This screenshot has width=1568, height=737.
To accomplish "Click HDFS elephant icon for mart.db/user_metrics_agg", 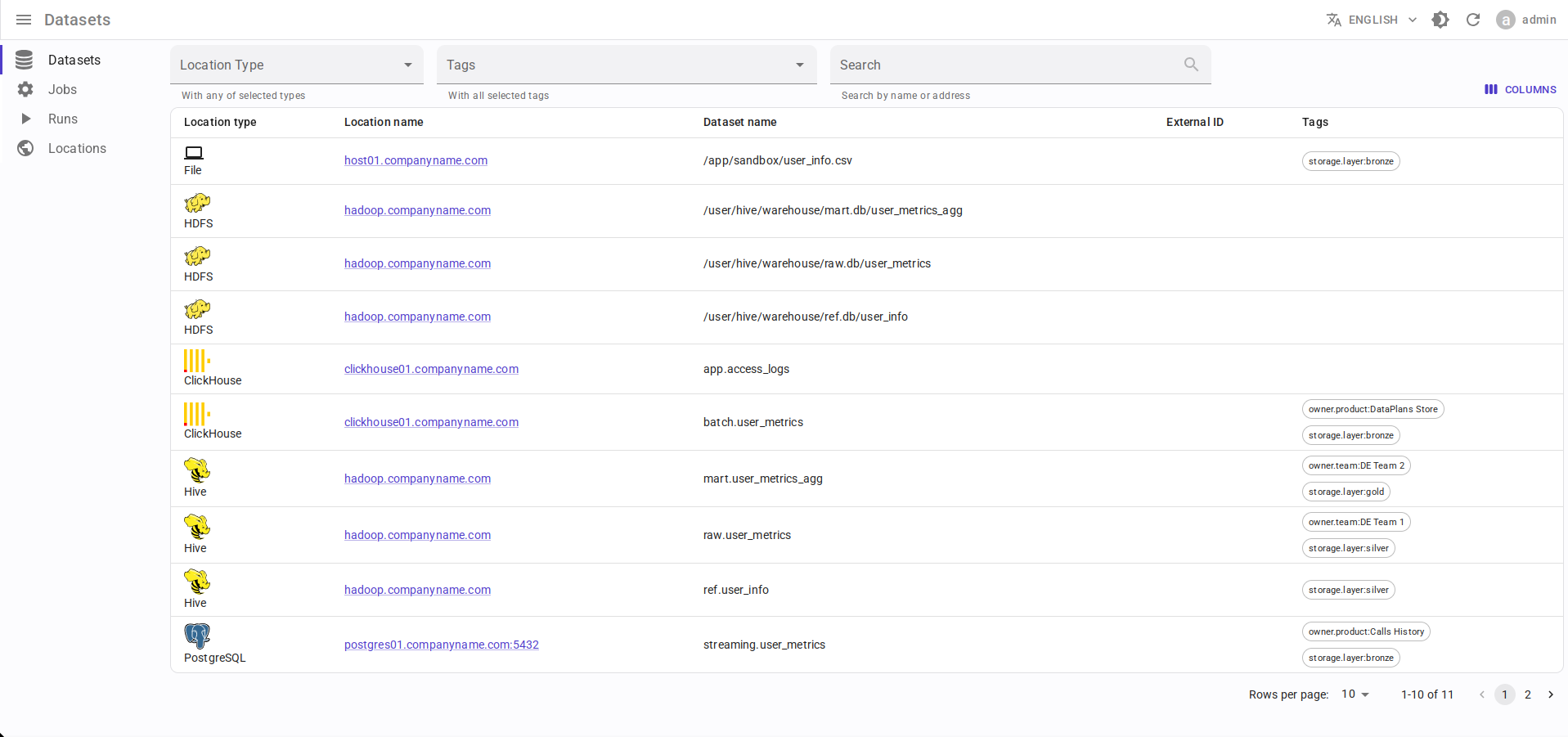I will (197, 203).
